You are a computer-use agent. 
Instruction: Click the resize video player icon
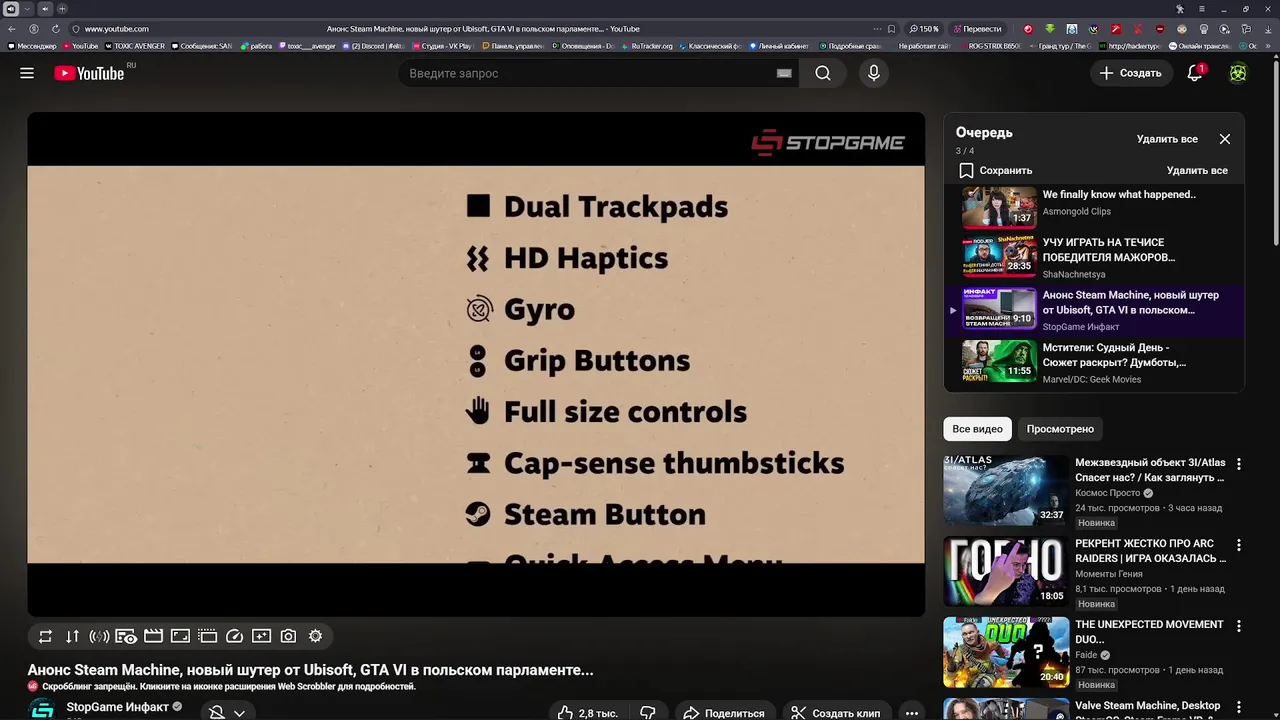[x=180, y=636]
